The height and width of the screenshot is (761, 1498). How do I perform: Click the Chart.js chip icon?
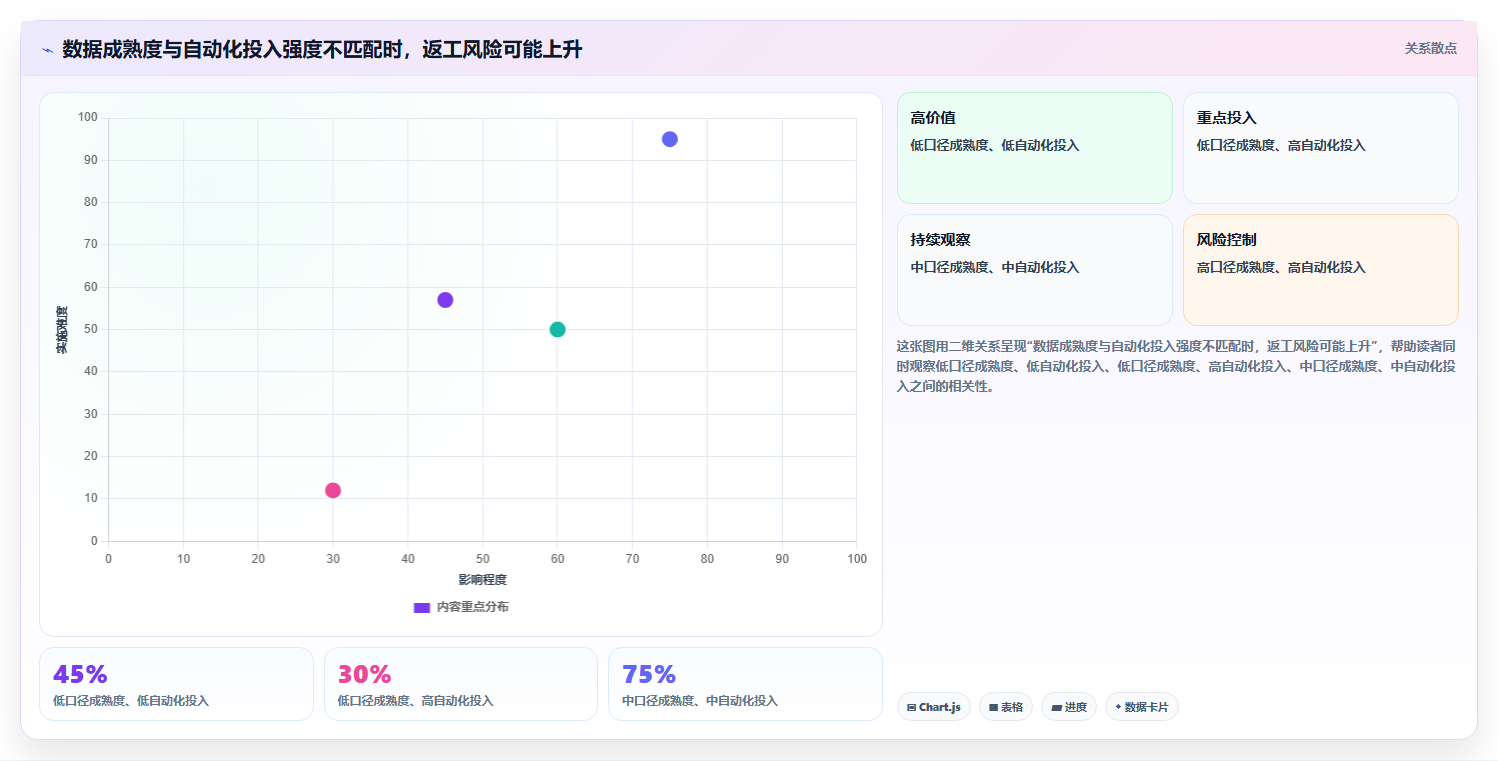[912, 708]
